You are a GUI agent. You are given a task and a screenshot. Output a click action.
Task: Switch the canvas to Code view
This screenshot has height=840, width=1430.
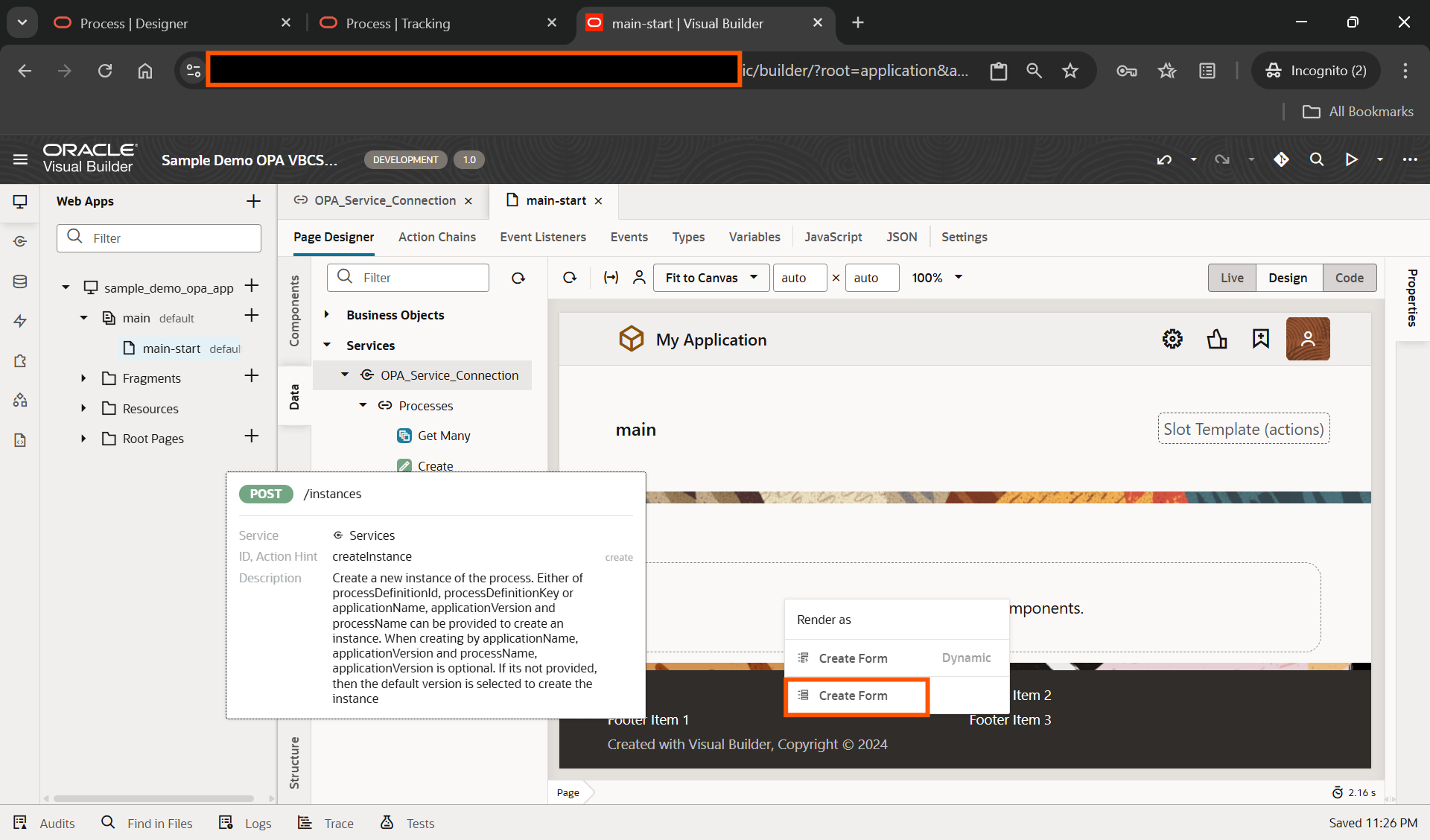coord(1350,277)
